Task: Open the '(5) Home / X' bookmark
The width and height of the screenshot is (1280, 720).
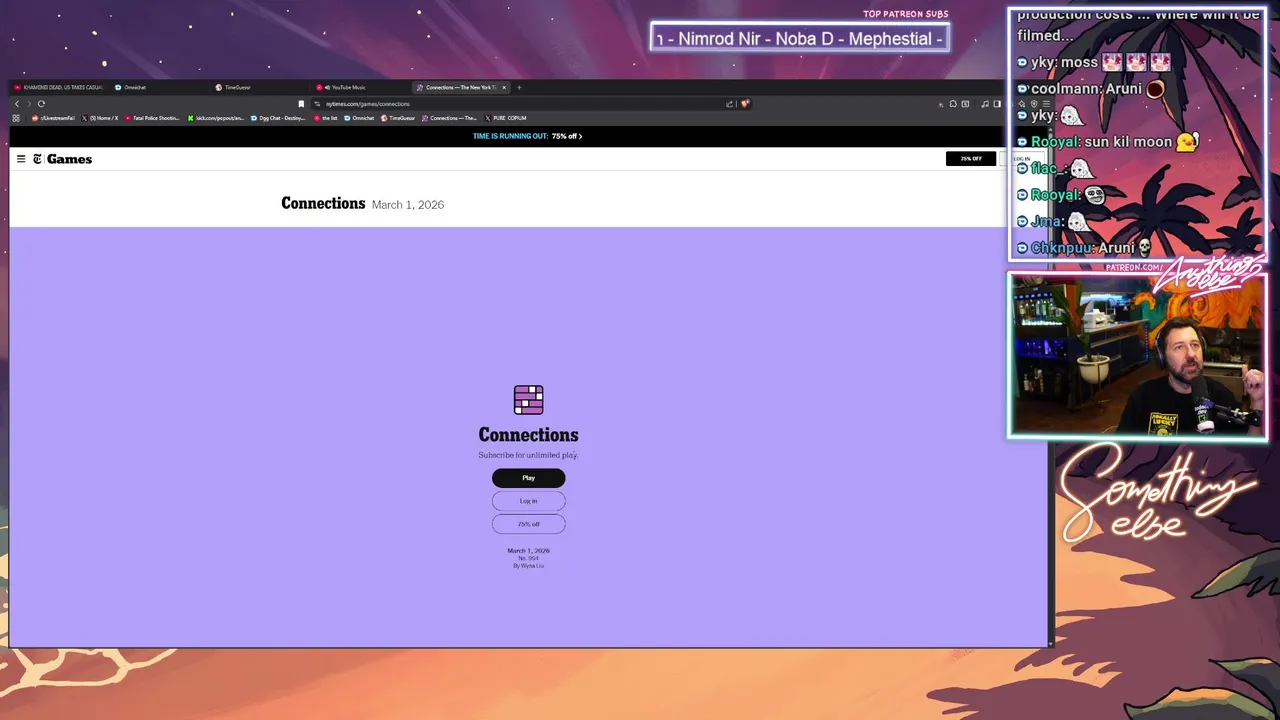Action: 99,118
